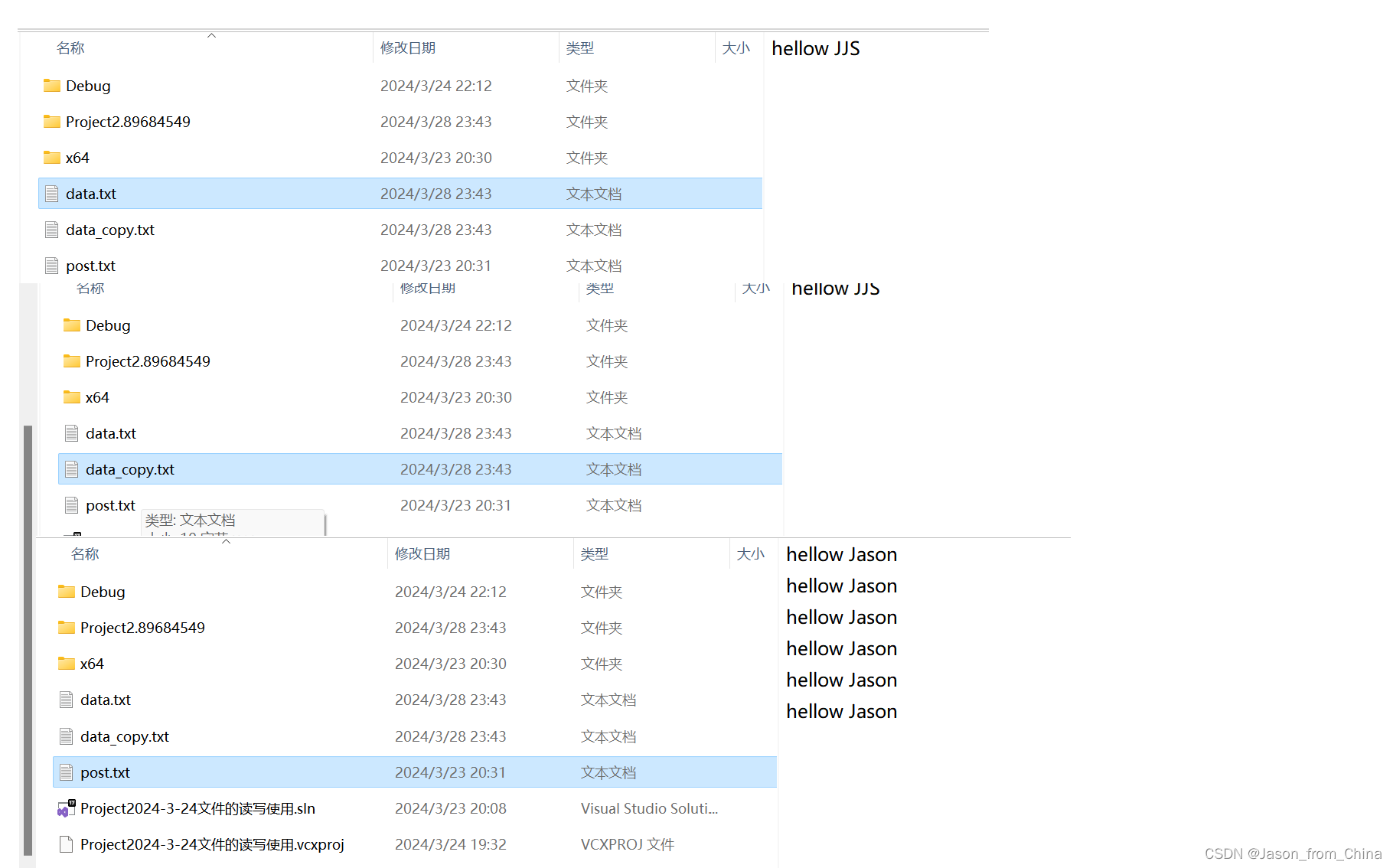Select Debug folder name in top file list
The width and height of the screenshot is (1393, 868).
[x=88, y=86]
